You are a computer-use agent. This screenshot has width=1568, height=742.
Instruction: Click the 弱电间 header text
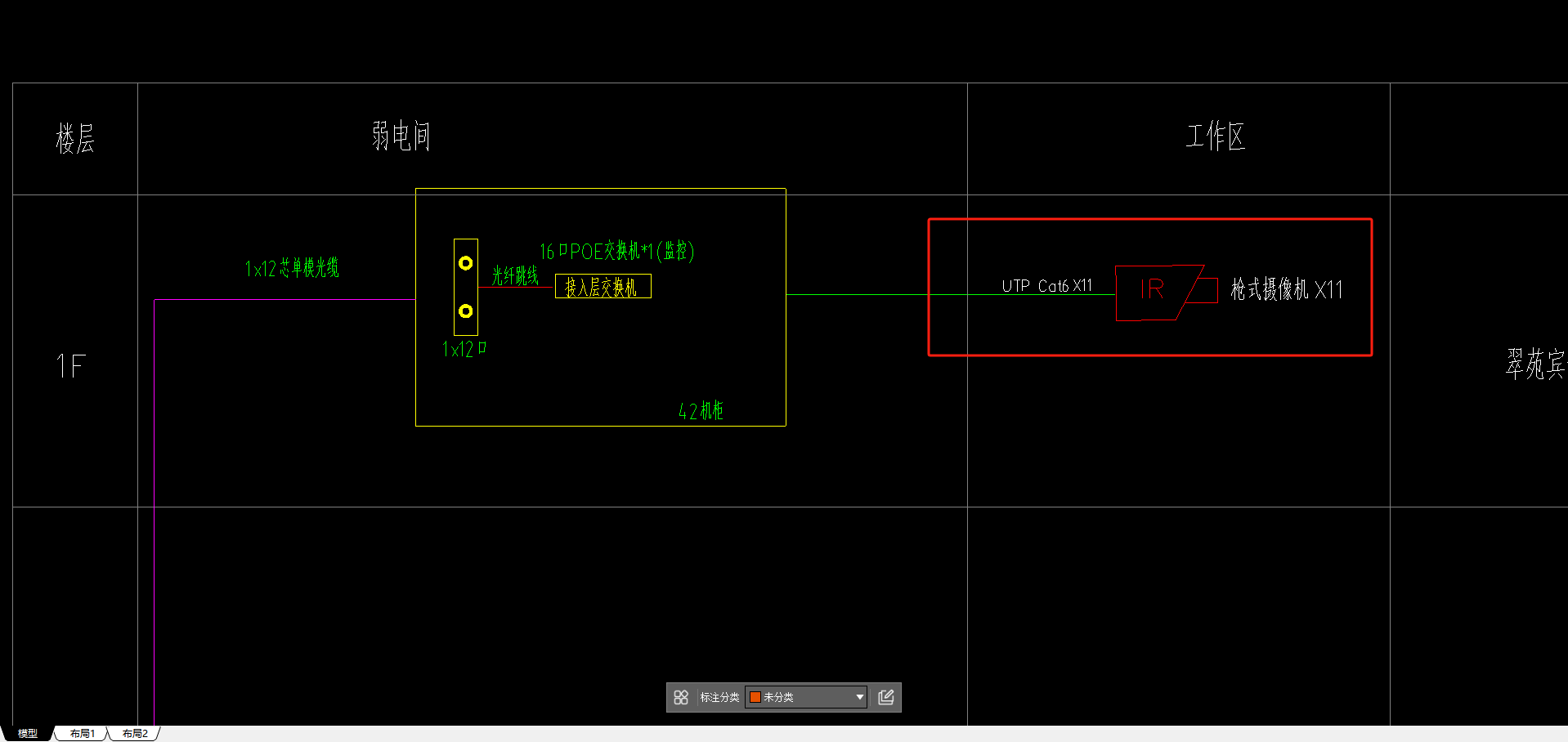click(x=401, y=136)
